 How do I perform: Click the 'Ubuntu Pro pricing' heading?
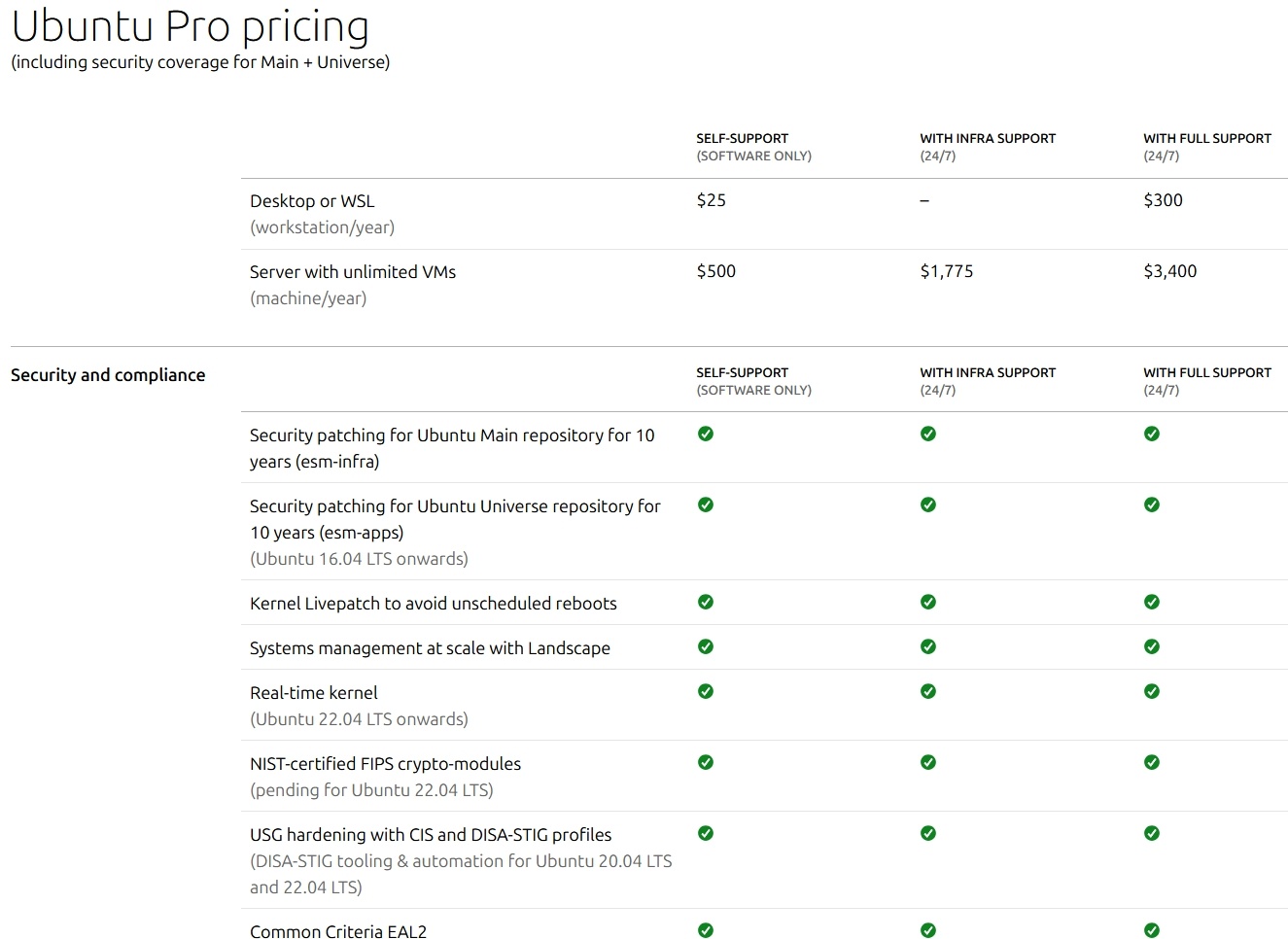coord(191,26)
